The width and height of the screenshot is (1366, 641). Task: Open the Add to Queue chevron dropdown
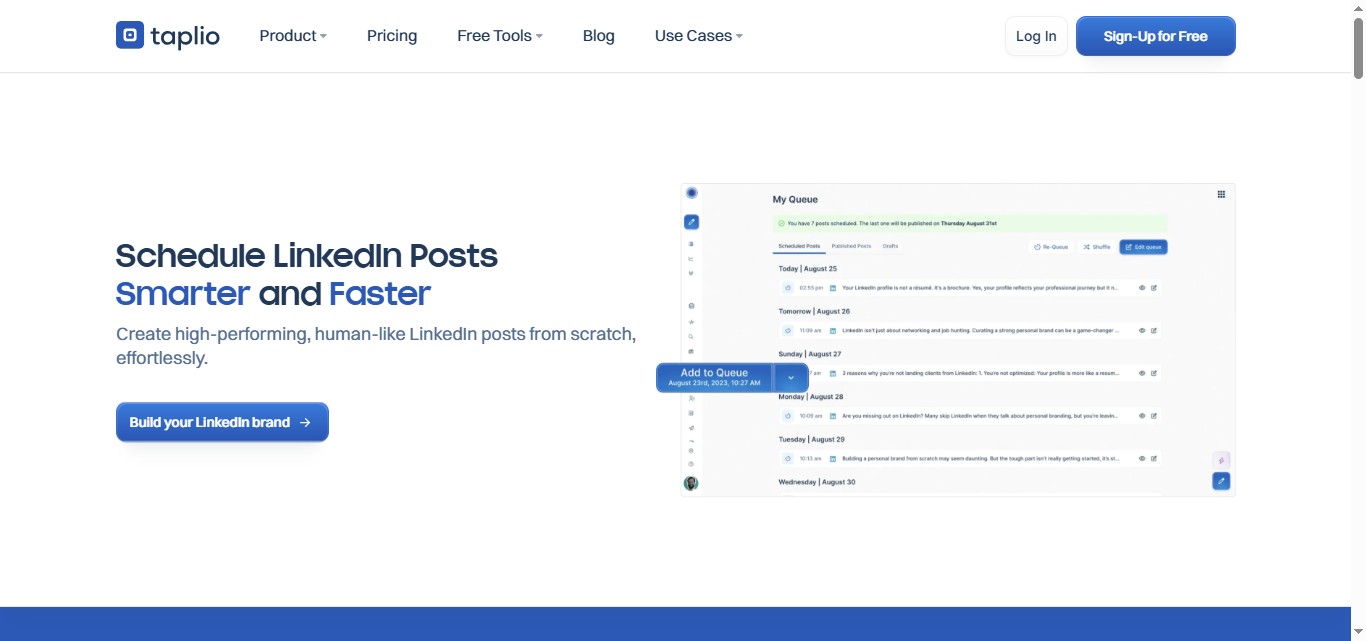point(790,377)
